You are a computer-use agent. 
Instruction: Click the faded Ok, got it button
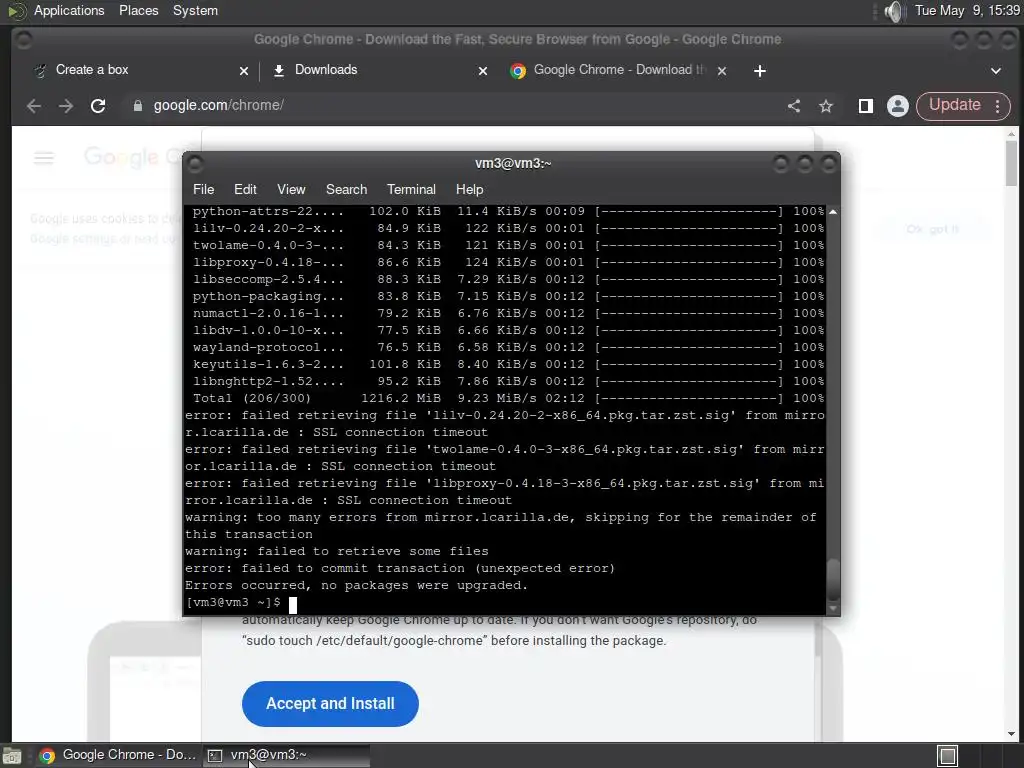(933, 229)
